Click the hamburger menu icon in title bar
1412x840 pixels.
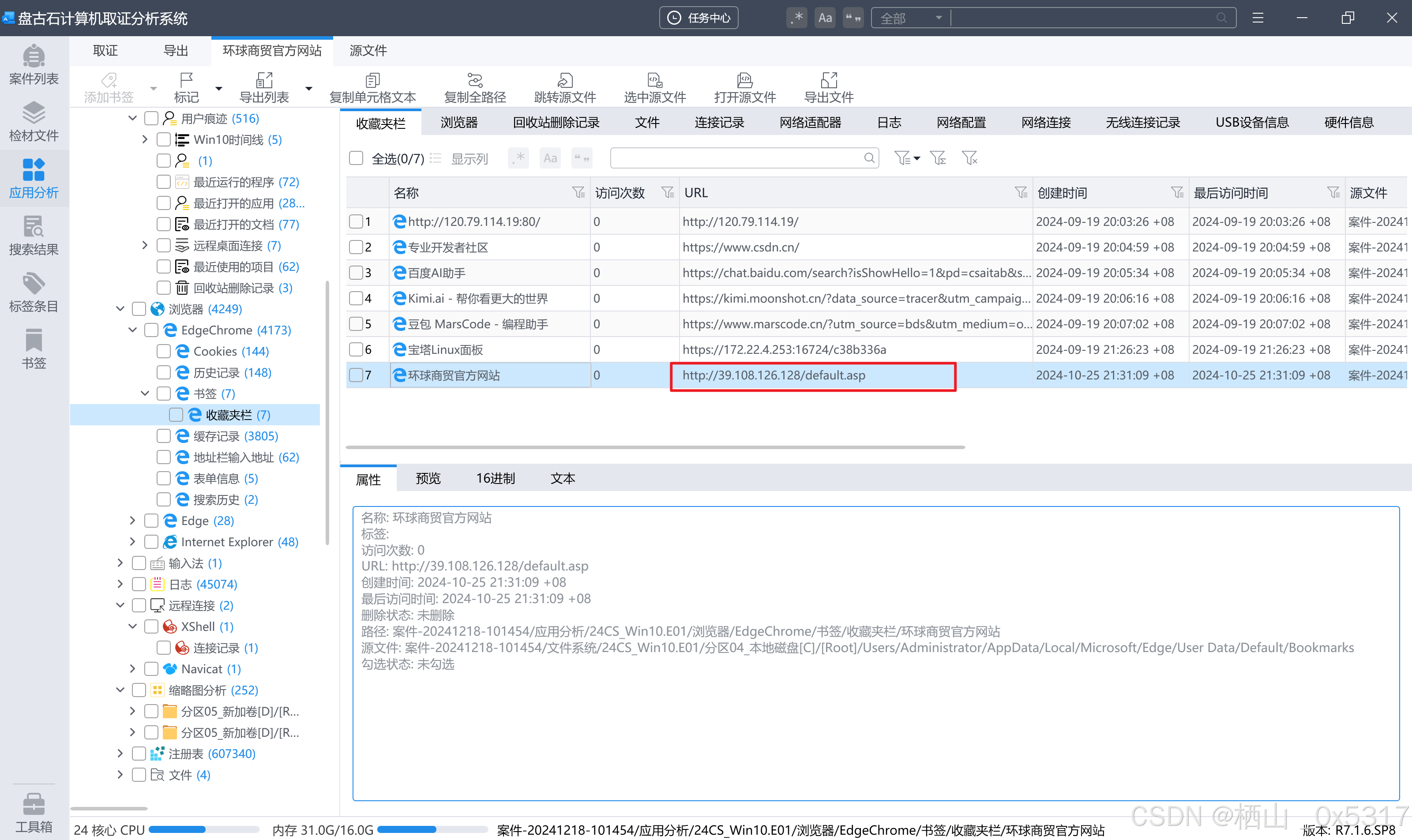tap(1258, 18)
